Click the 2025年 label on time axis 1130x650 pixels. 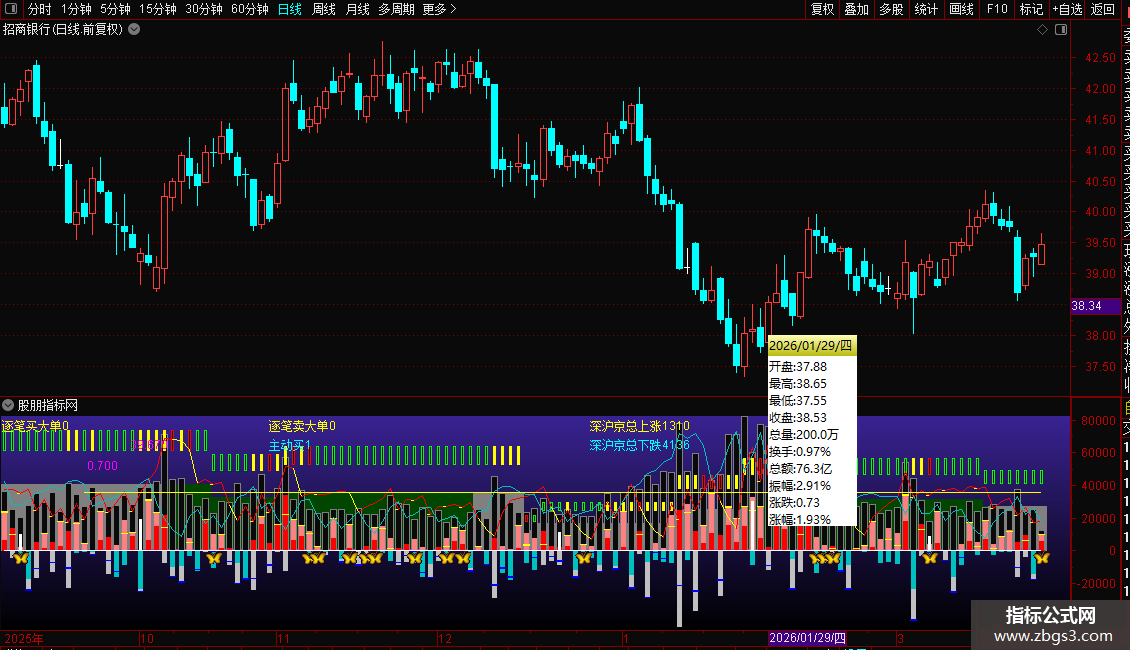click(24, 638)
